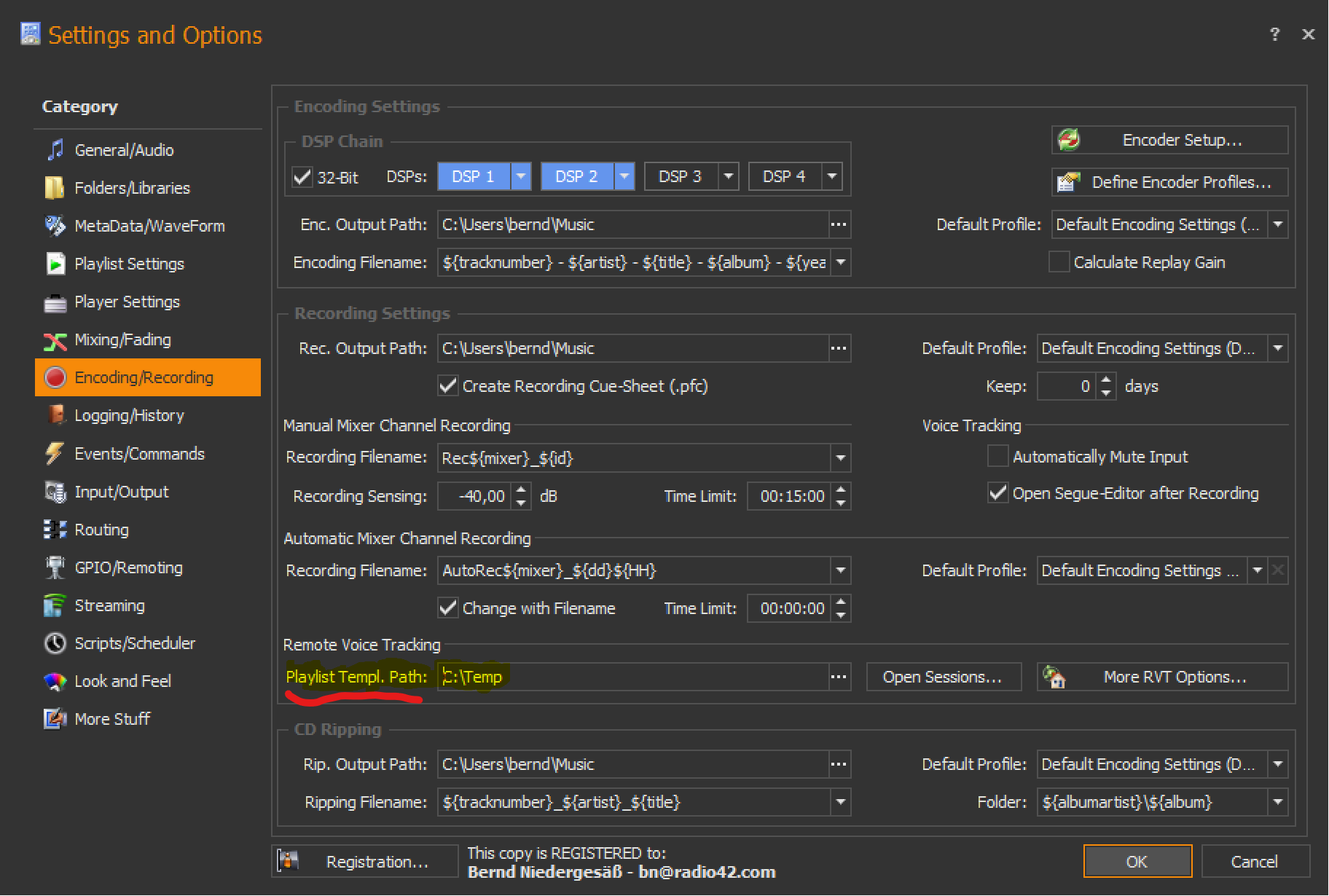Click the Look and Feel color icon
Screen dimensions: 1329x896
click(x=55, y=681)
